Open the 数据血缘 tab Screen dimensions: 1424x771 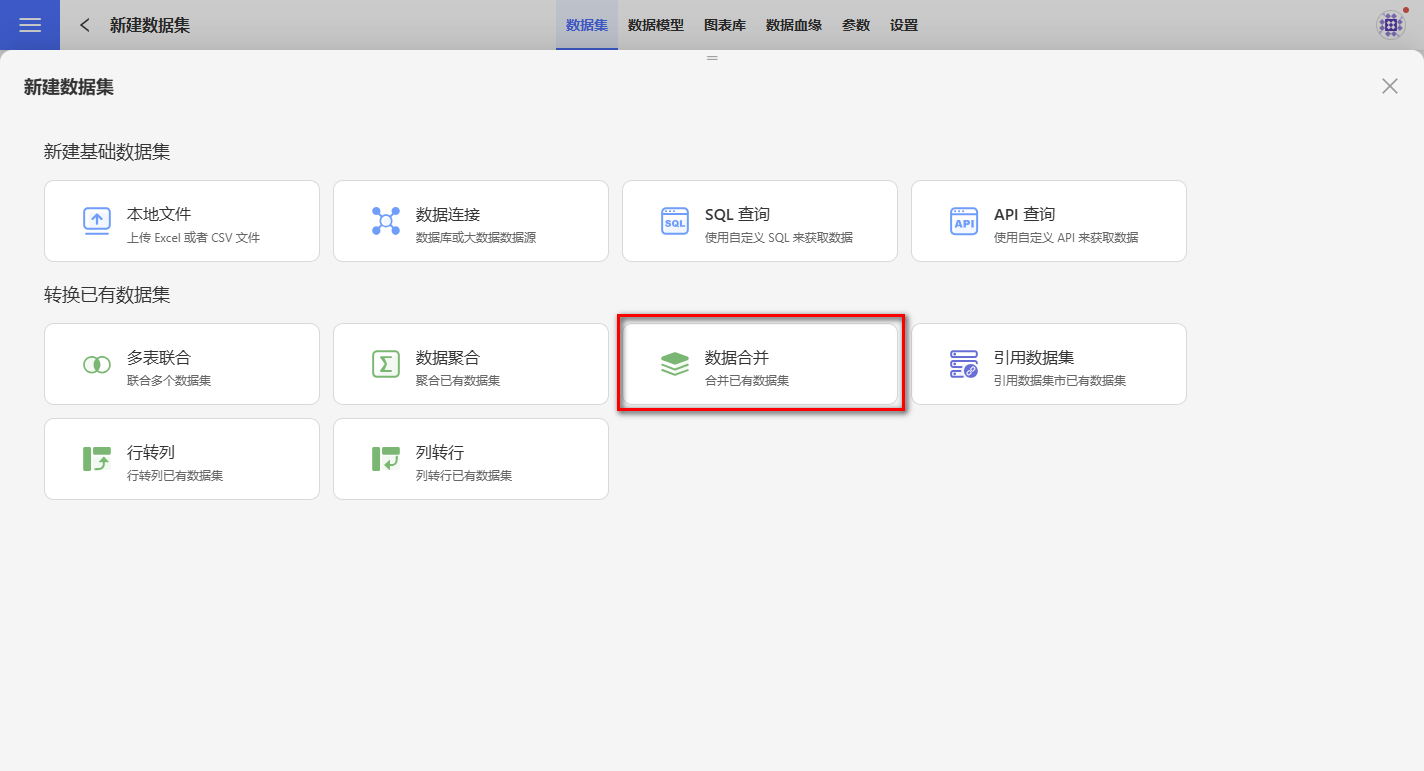tap(794, 25)
